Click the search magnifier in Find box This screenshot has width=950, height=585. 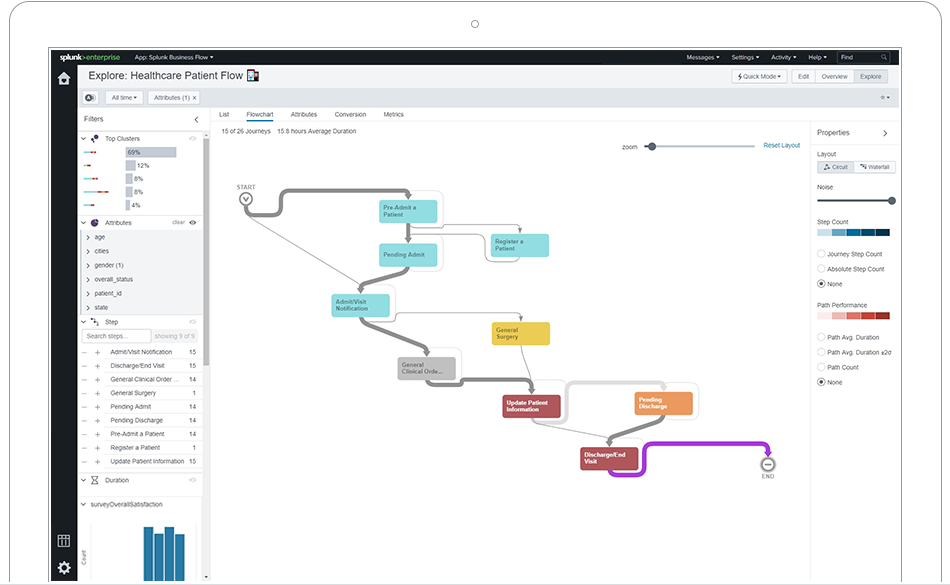point(884,58)
